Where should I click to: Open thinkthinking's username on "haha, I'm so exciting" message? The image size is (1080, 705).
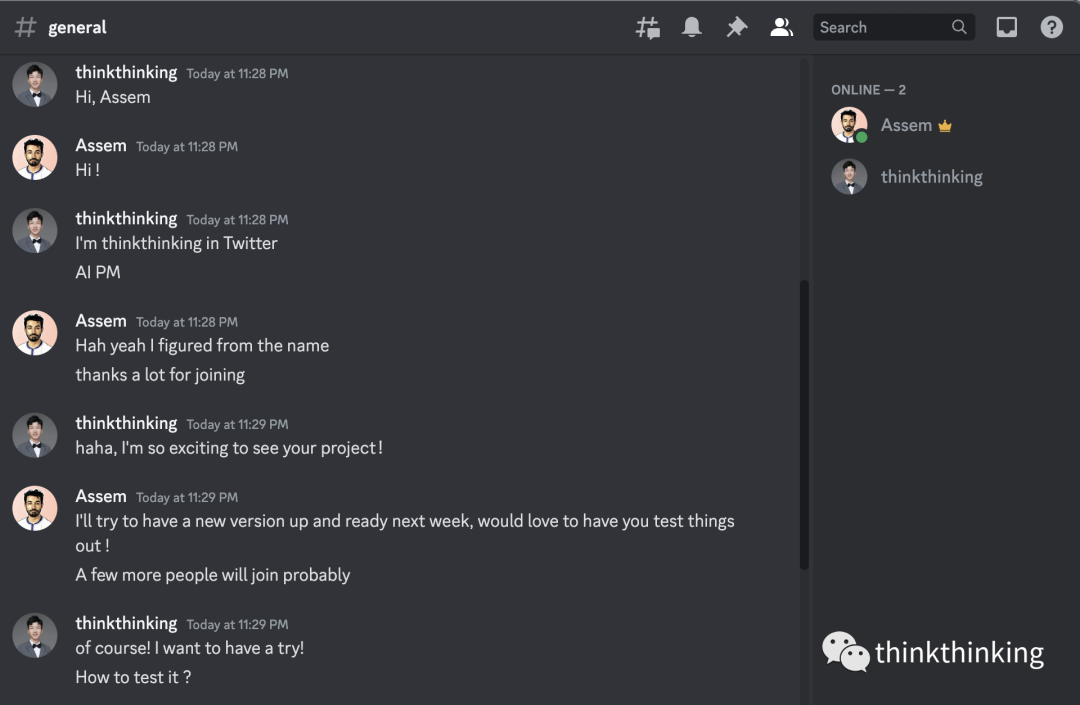pos(126,423)
